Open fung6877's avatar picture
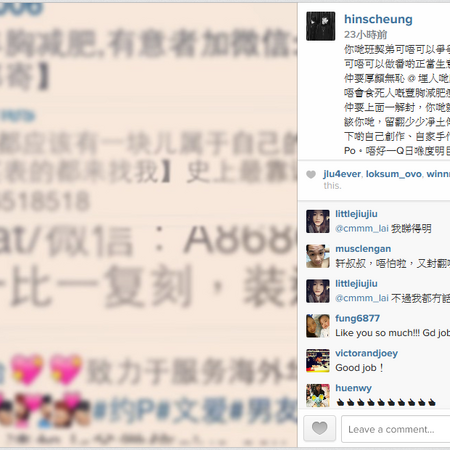The height and width of the screenshot is (450, 450). click(318, 326)
